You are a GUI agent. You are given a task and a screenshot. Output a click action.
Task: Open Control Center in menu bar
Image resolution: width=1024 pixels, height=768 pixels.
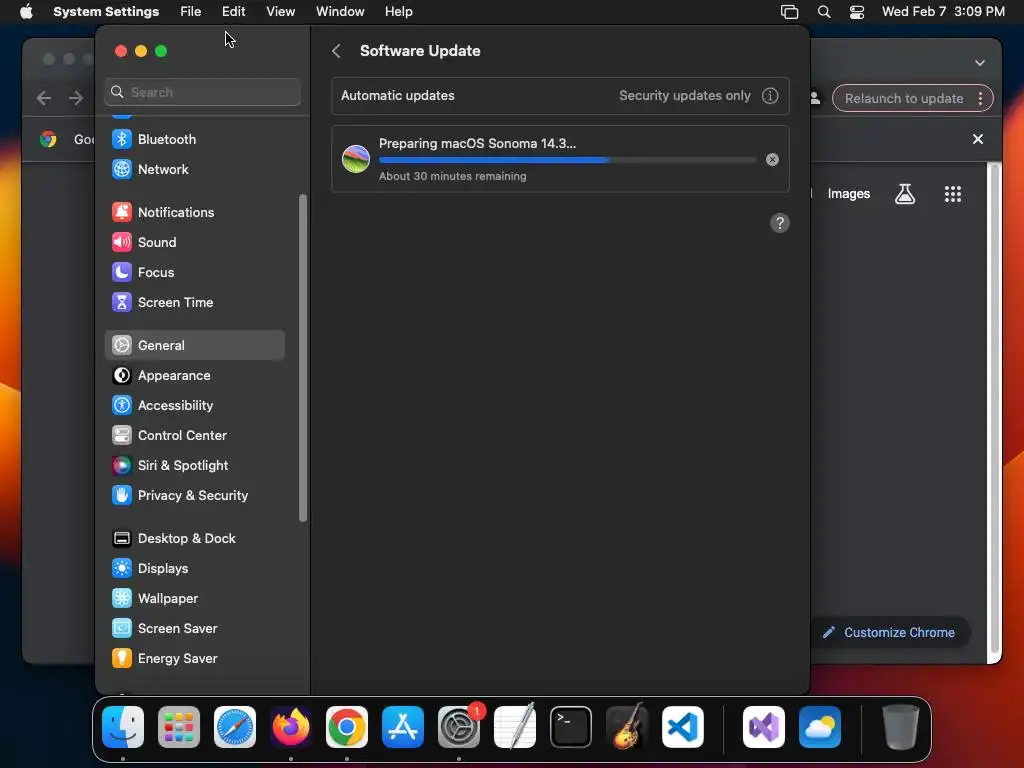click(x=857, y=12)
